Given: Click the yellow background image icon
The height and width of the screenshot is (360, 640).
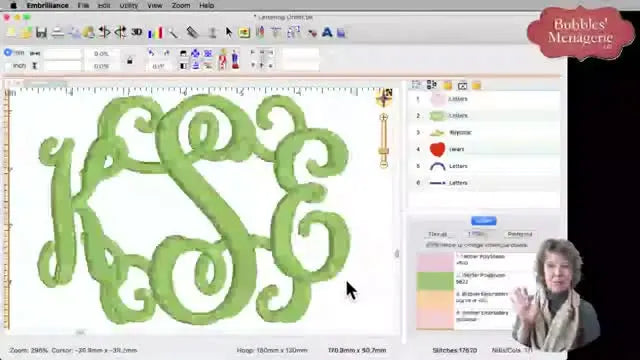Looking at the screenshot, I should [244, 32].
